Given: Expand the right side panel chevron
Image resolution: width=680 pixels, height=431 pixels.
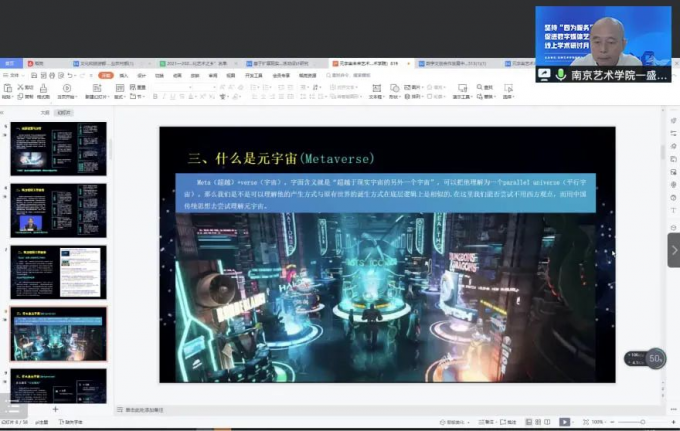Looking at the screenshot, I should pyautogui.click(x=674, y=250).
